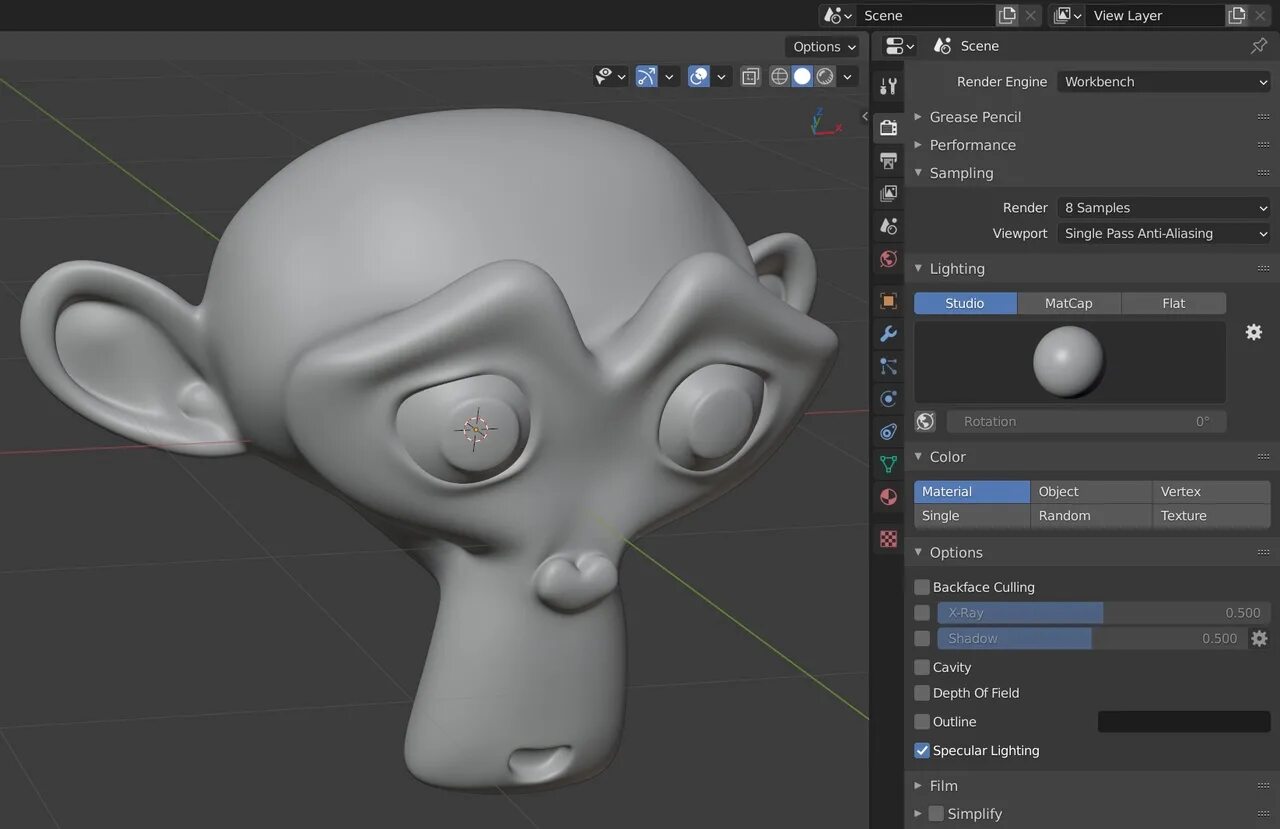Switch viewport to wireframe shading
The width and height of the screenshot is (1280, 829).
779,76
